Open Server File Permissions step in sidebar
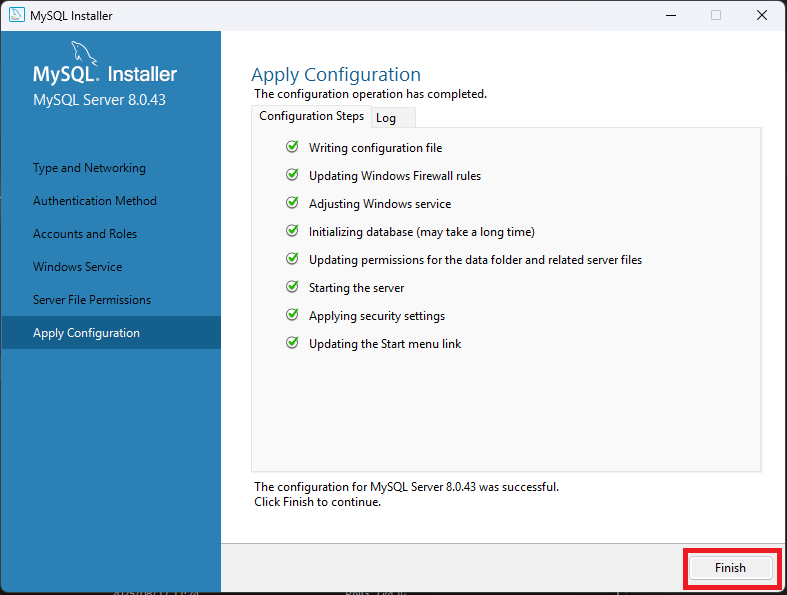The height and width of the screenshot is (595, 787). click(x=92, y=300)
